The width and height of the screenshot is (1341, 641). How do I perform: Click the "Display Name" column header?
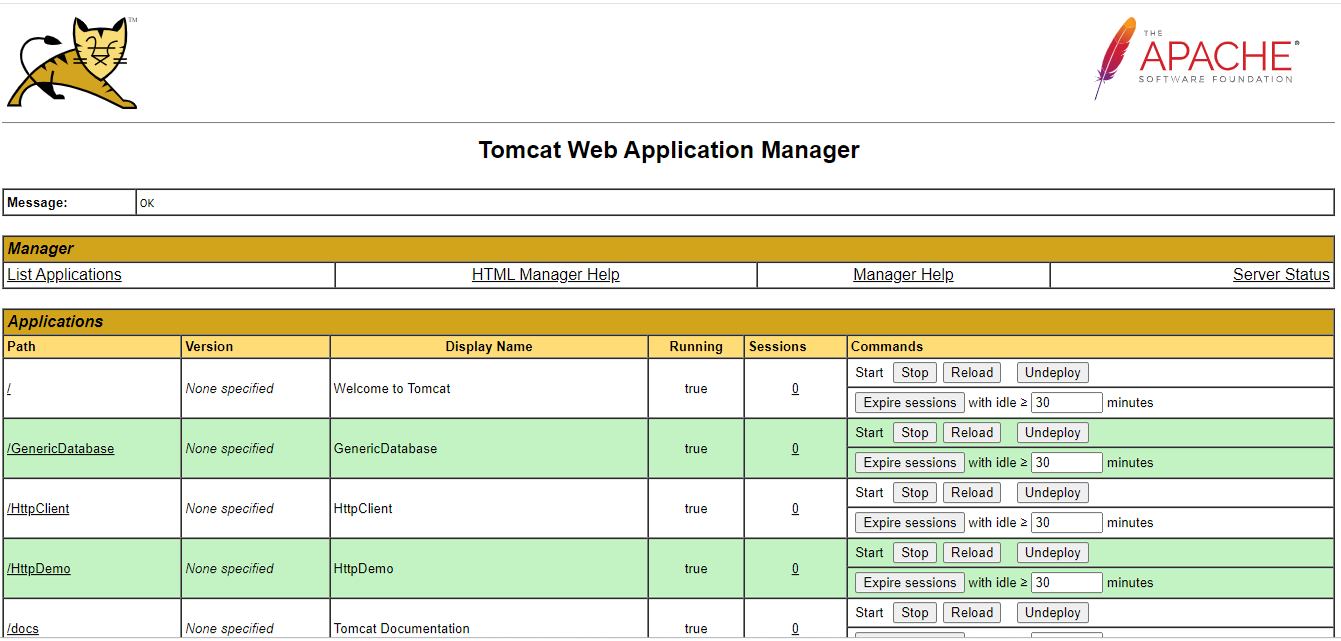489,347
